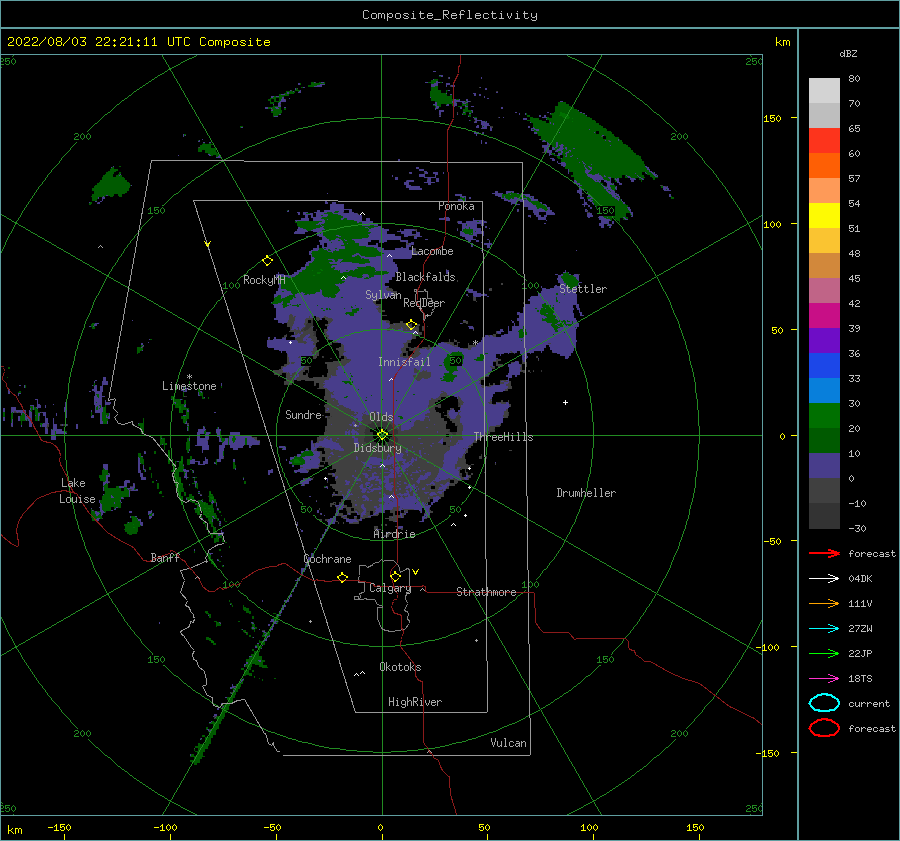Screen dimensions: 900x841
Task: Click the Composite_Reflectivity title text
Action: [x=450, y=15]
